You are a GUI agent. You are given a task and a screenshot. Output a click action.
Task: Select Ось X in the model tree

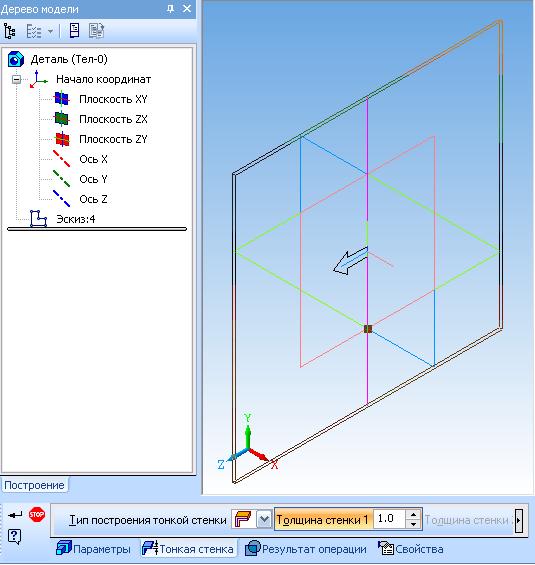[93, 159]
